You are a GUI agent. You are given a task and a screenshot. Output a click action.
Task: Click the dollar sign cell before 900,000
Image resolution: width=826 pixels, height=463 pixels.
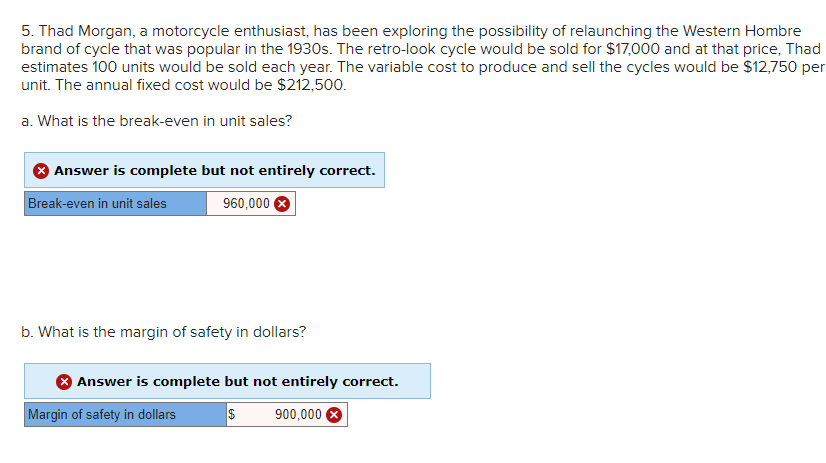(x=233, y=415)
